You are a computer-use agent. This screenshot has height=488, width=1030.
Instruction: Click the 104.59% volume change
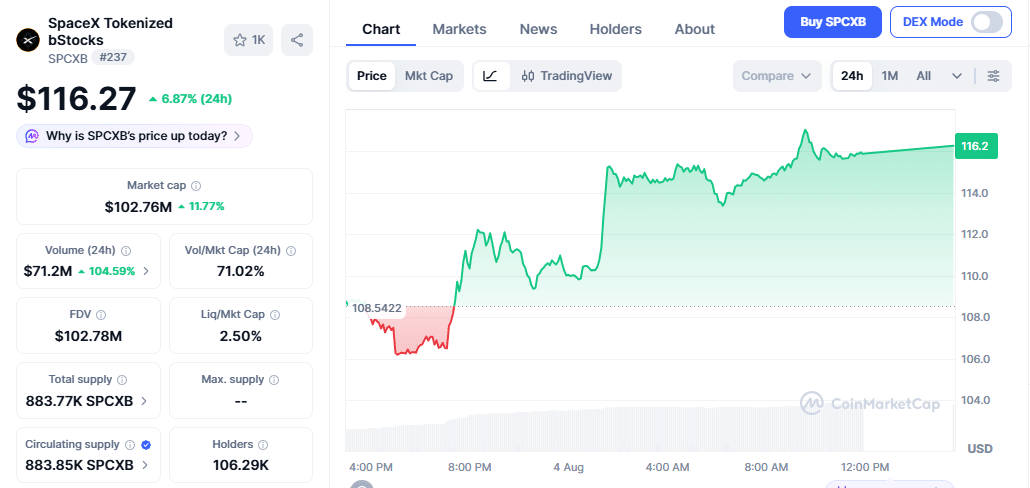click(x=106, y=271)
